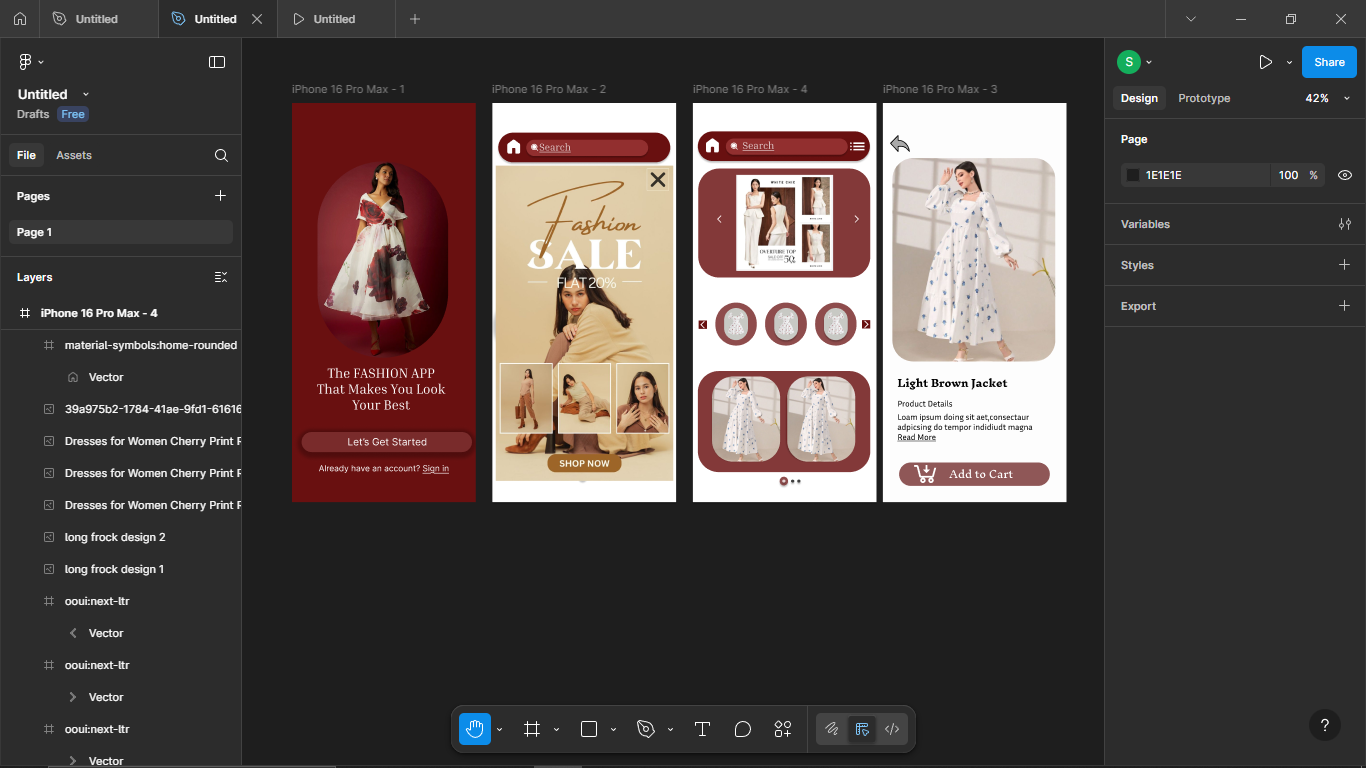Select the Prototype tab in right panel
This screenshot has height=768, width=1366.
pos(1204,98)
